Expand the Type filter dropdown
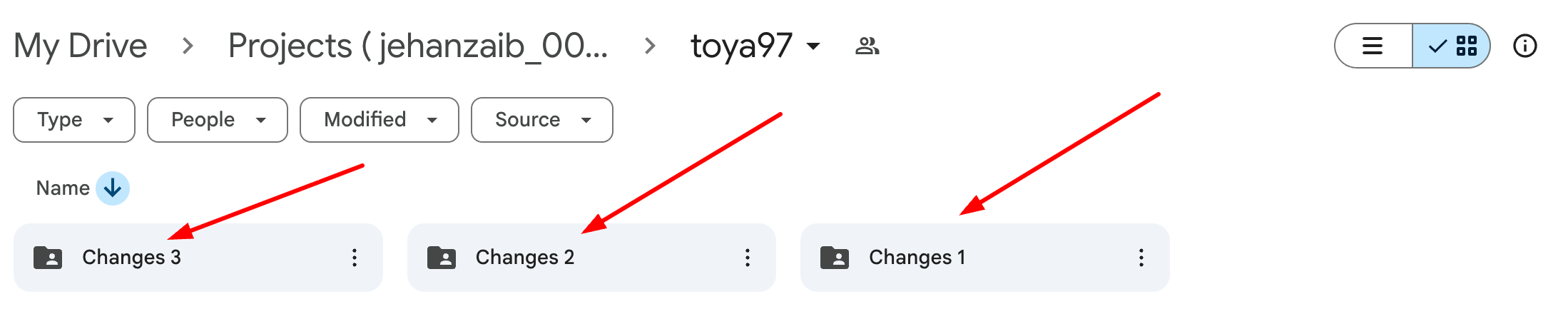The height and width of the screenshot is (314, 1568). coord(74,120)
